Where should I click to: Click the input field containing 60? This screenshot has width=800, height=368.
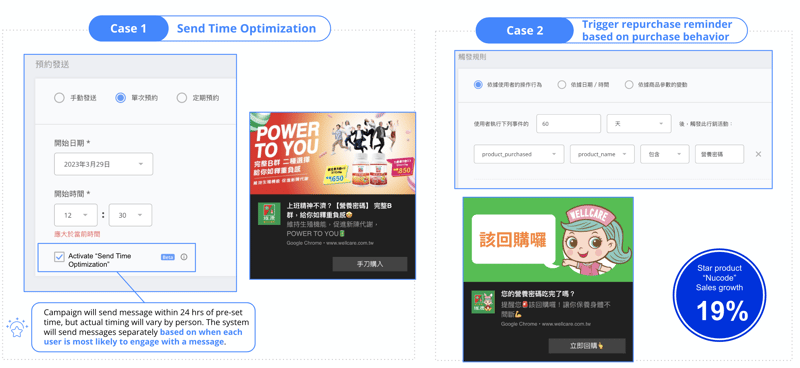tap(568, 124)
